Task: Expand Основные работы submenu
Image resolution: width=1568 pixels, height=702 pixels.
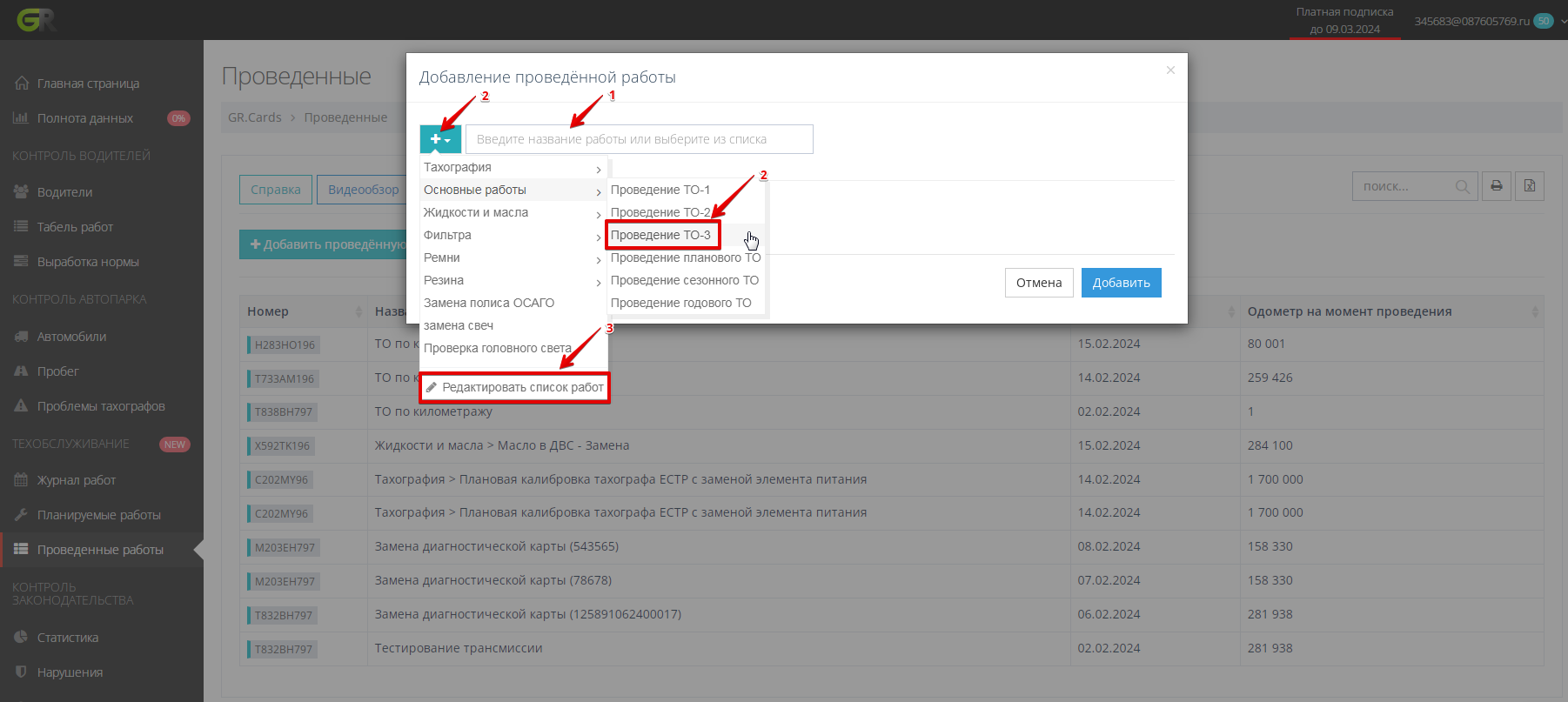Action: tap(513, 190)
